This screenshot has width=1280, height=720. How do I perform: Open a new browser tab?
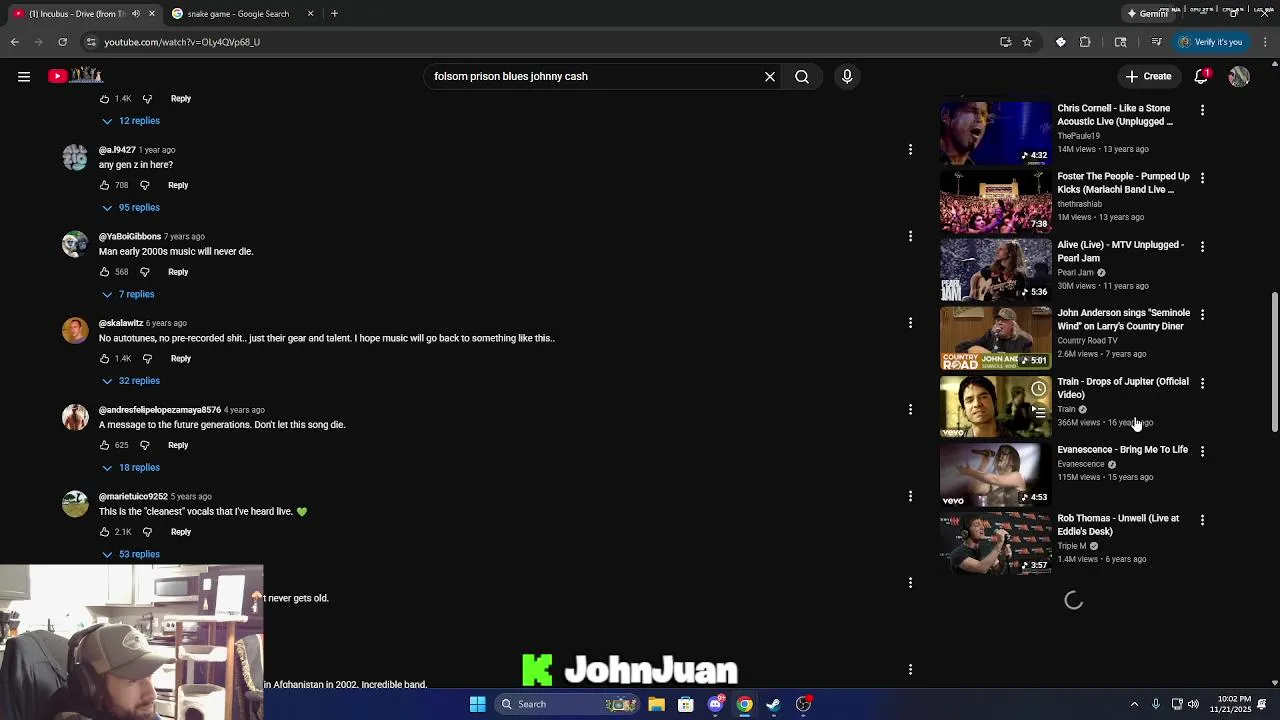tap(334, 14)
